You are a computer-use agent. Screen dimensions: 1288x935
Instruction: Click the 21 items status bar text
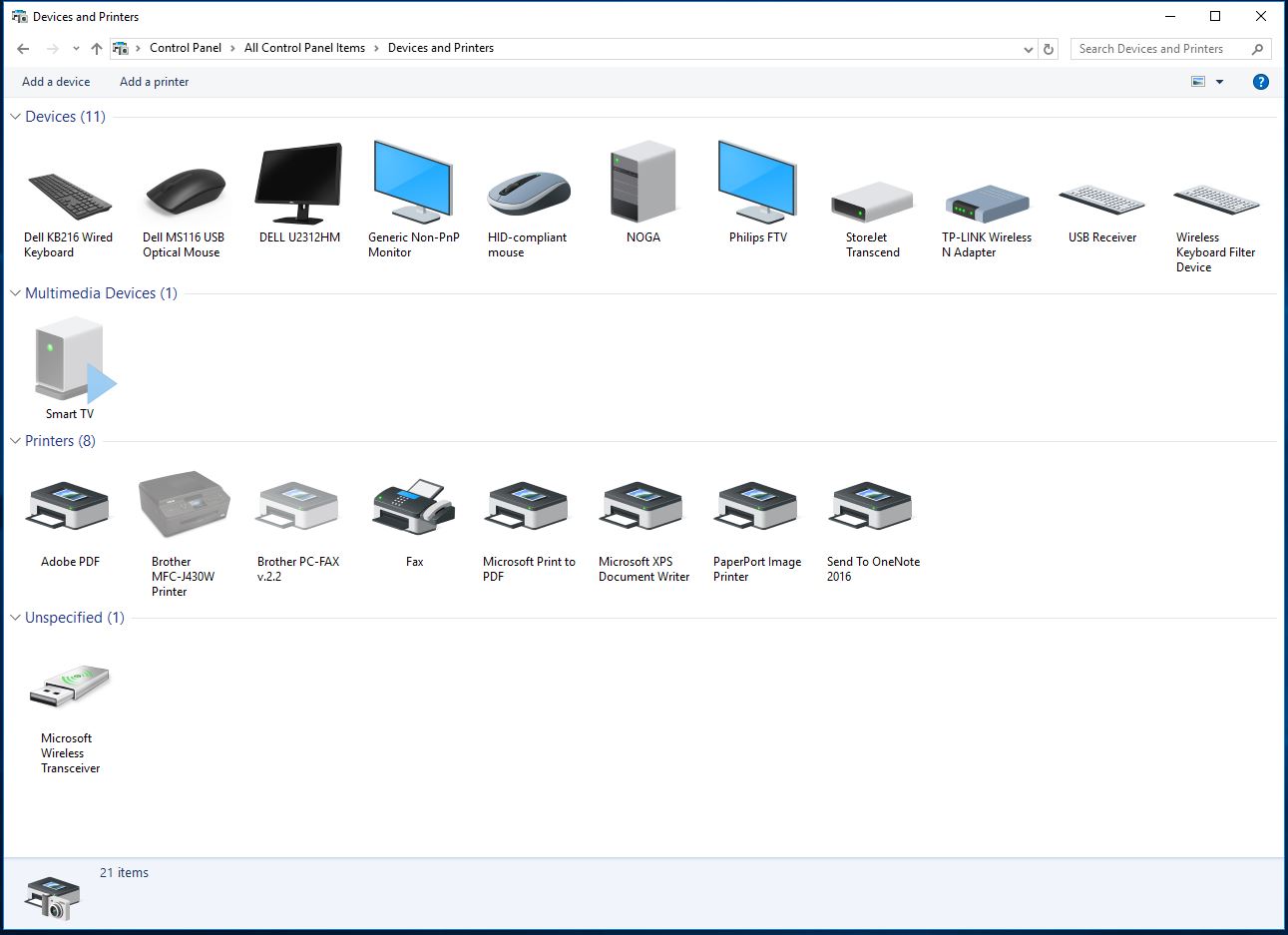point(124,872)
